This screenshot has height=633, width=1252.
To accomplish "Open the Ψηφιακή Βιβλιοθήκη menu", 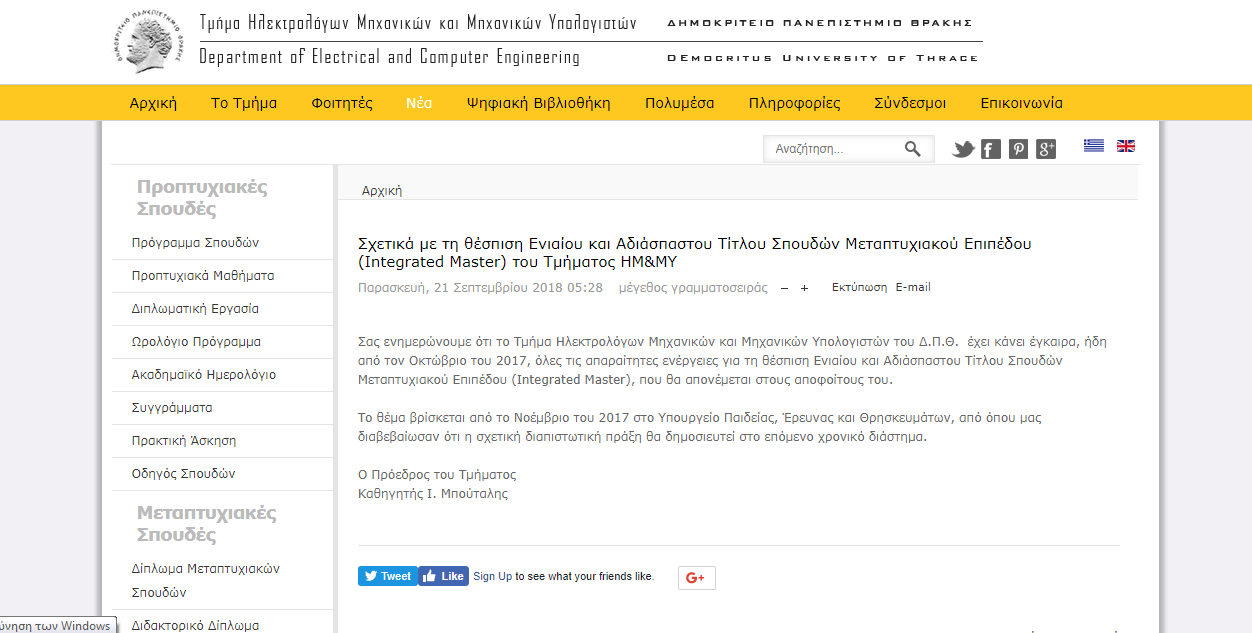I will tap(538, 103).
